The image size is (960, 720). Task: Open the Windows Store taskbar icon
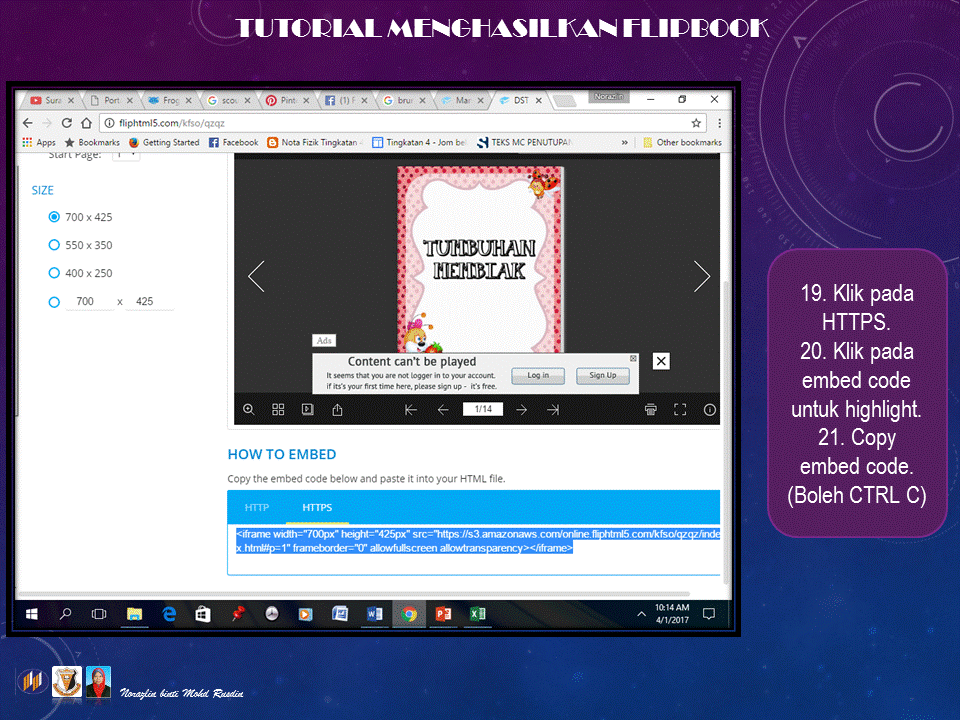[203, 614]
